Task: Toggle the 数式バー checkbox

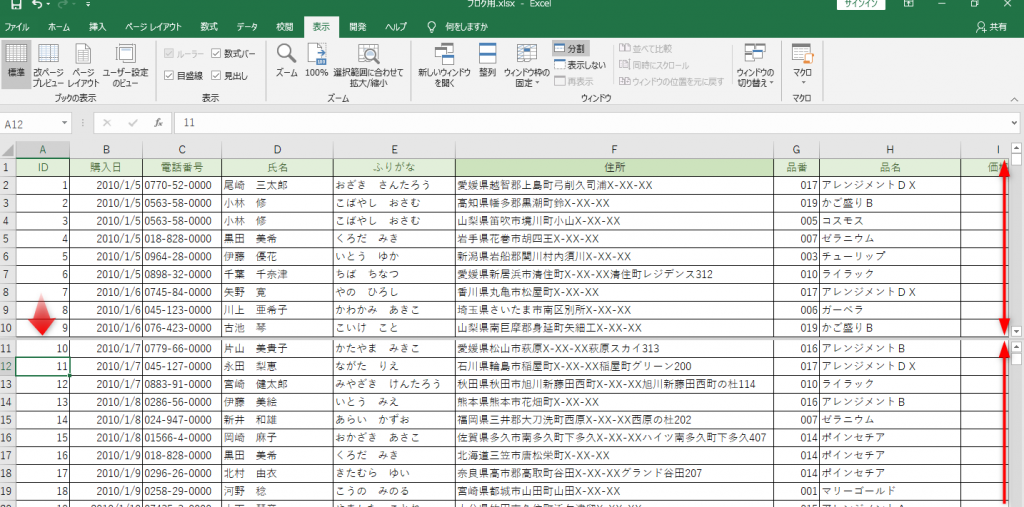Action: click(x=216, y=53)
